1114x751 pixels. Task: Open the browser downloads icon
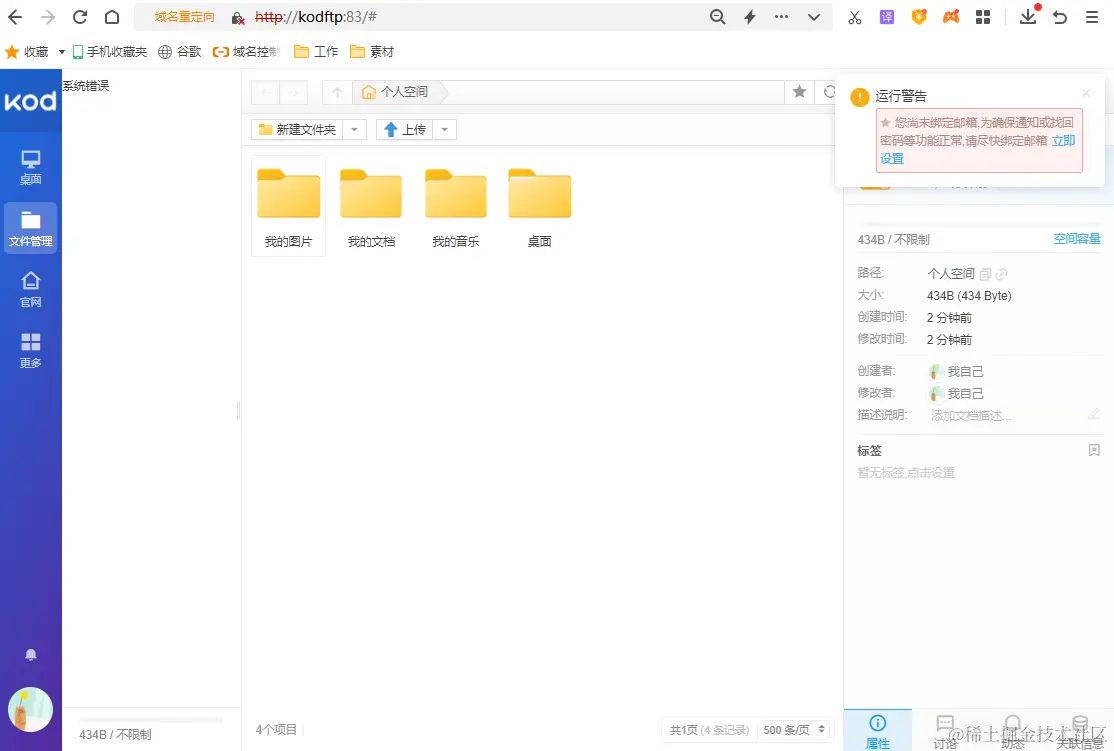pyautogui.click(x=1028, y=16)
